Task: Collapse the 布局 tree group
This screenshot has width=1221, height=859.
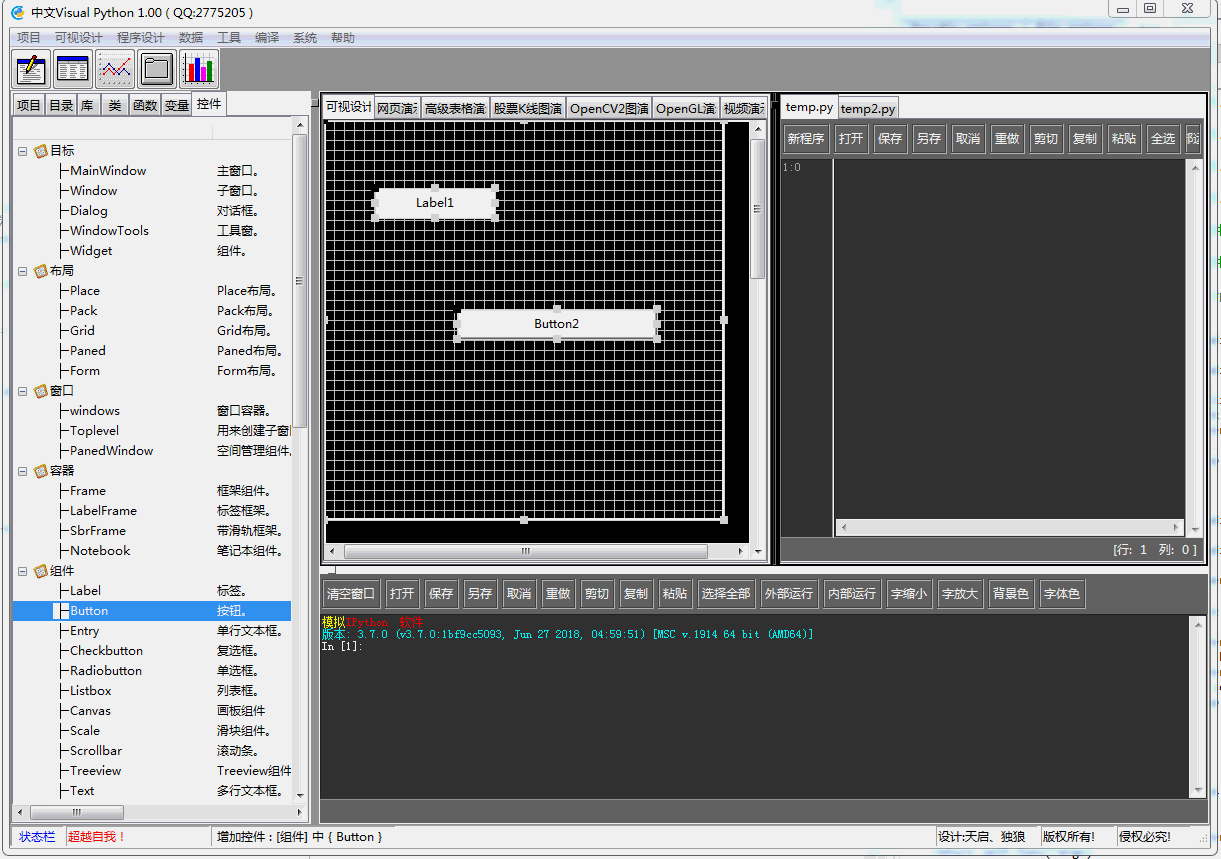Action: [22, 271]
